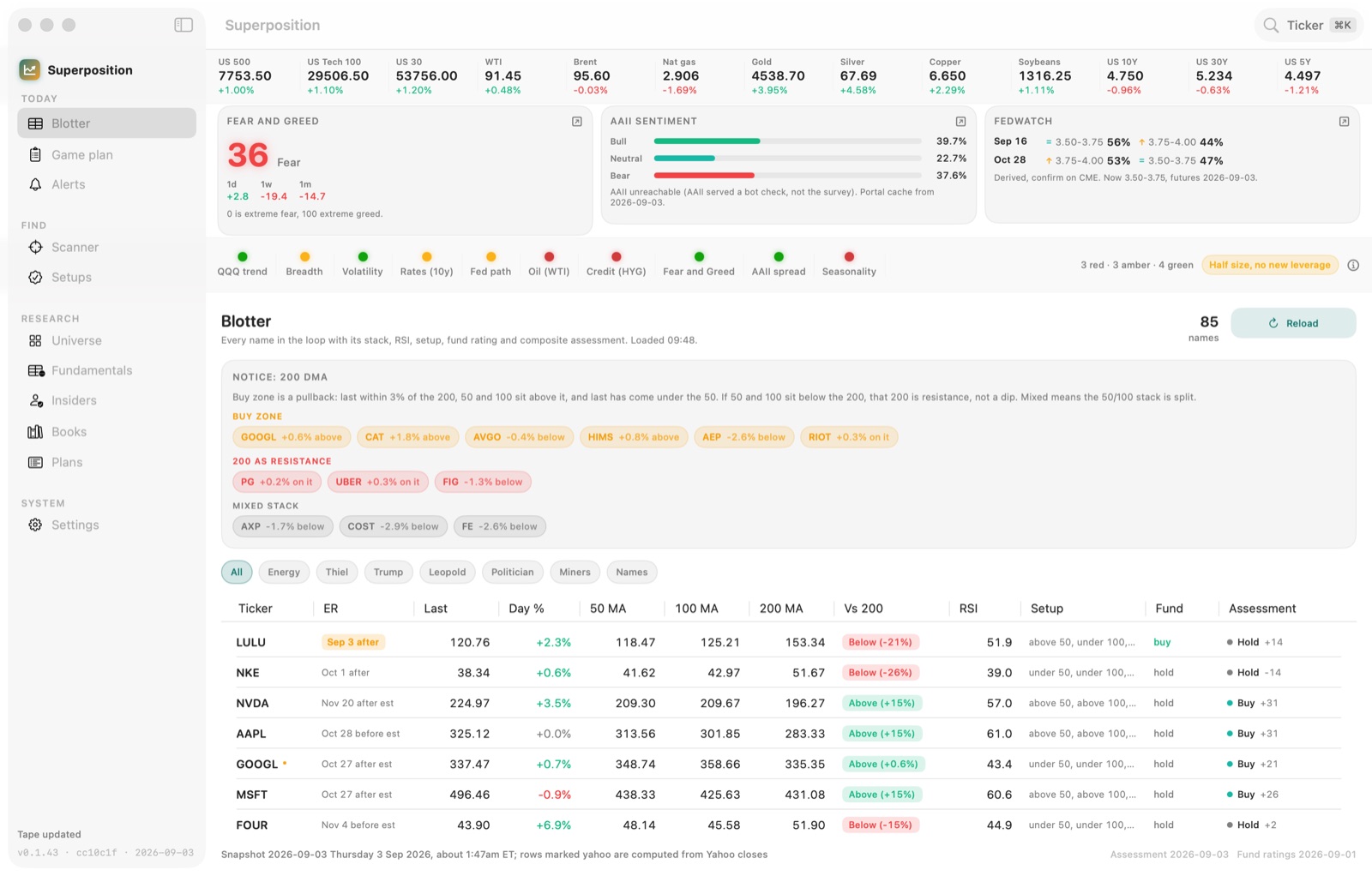Toggle the Trump filter chip
The image size is (1372, 876).
point(388,572)
